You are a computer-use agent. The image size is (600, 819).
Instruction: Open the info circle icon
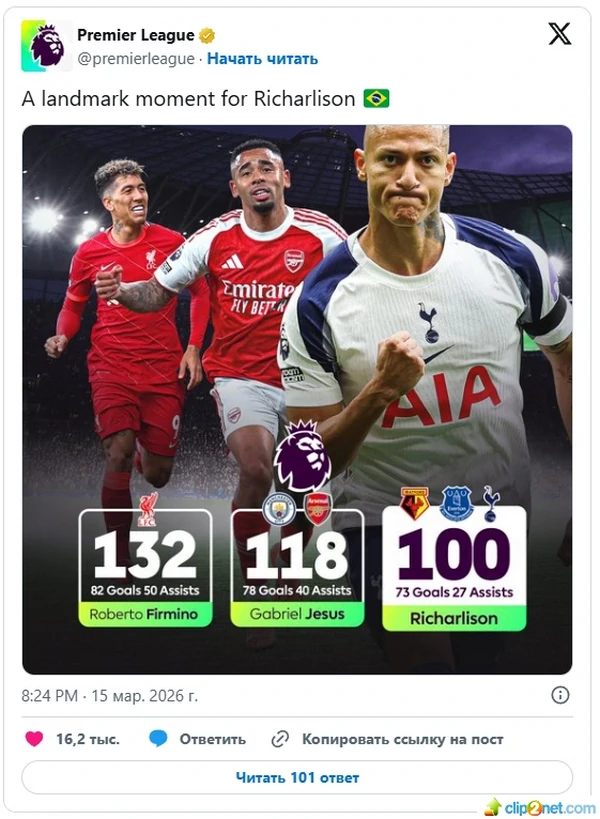click(560, 695)
